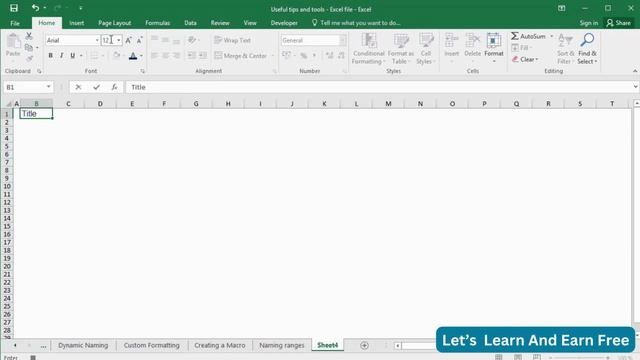Viewport: 640px width, 360px height.
Task: Toggle Wrap Text
Action: (x=233, y=40)
